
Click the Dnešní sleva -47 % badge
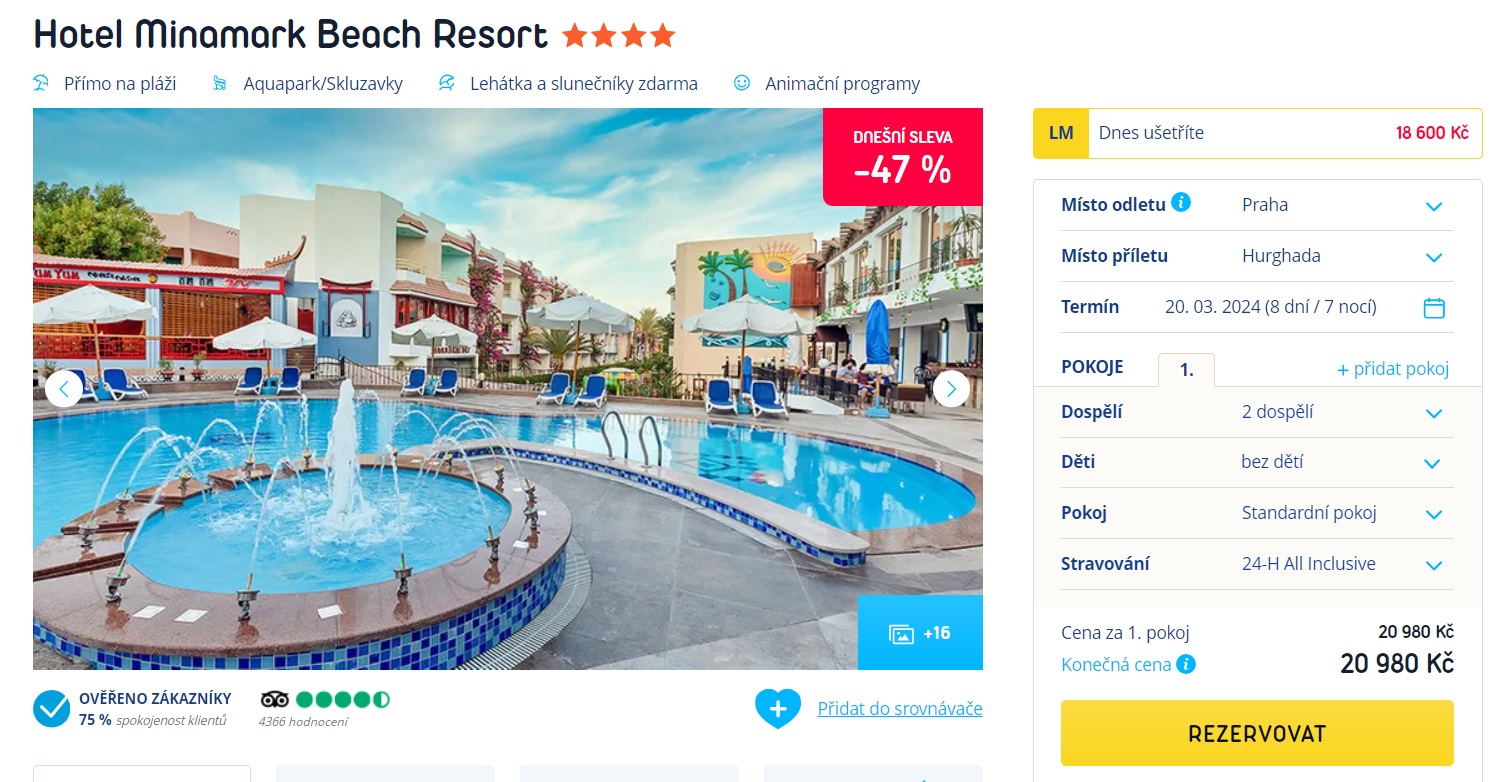[903, 157]
